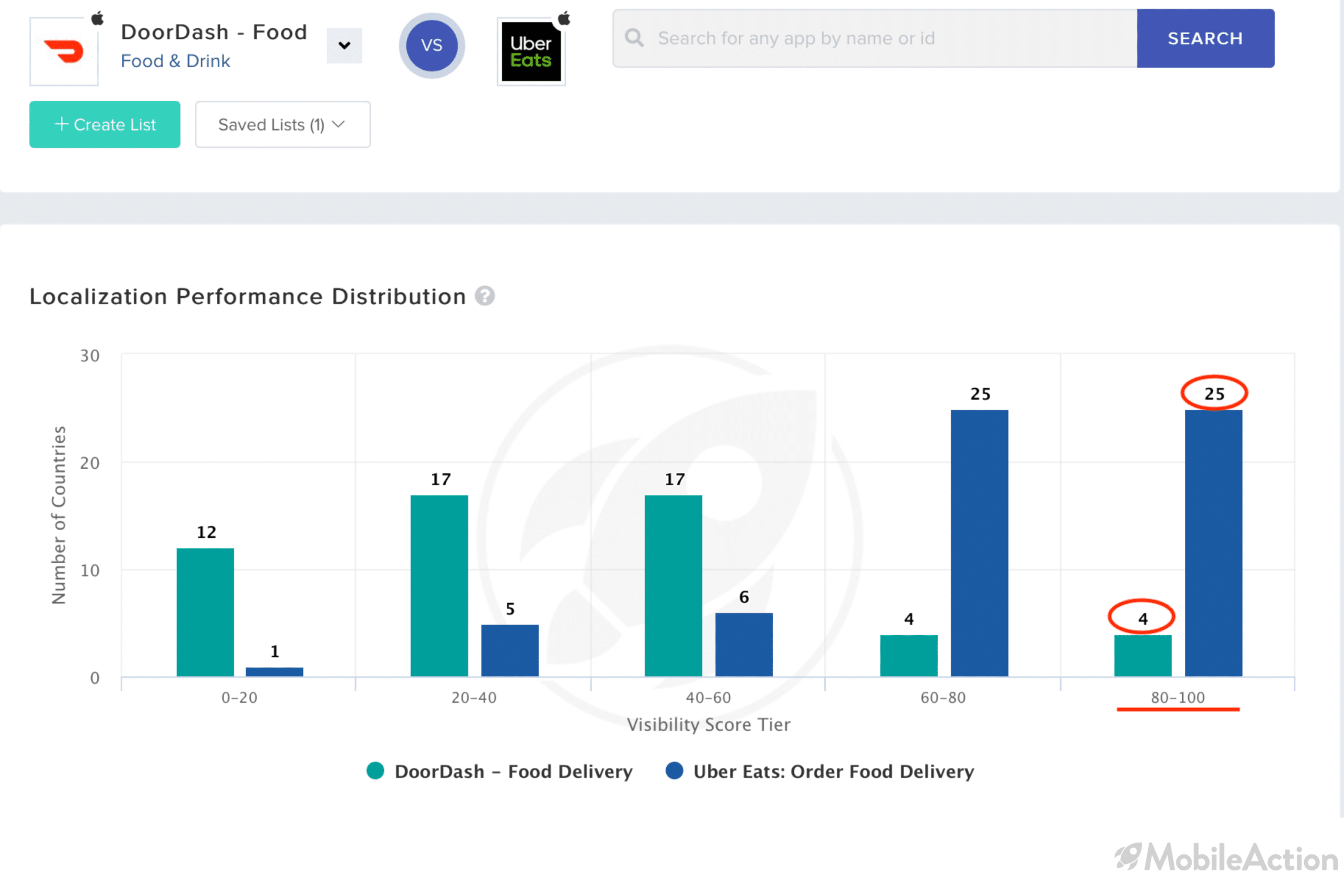
Task: Click the 60-80 tier axis label
Action: tap(943, 698)
